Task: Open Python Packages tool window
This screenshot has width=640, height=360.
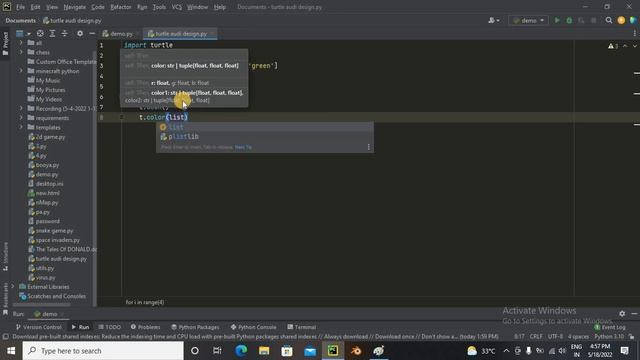Action: click(x=195, y=327)
